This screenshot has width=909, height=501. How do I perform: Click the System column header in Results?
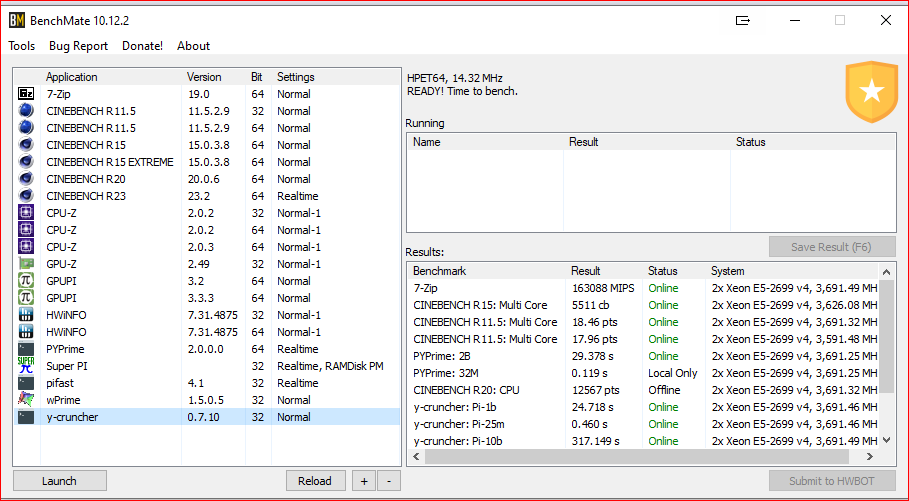tap(792, 271)
